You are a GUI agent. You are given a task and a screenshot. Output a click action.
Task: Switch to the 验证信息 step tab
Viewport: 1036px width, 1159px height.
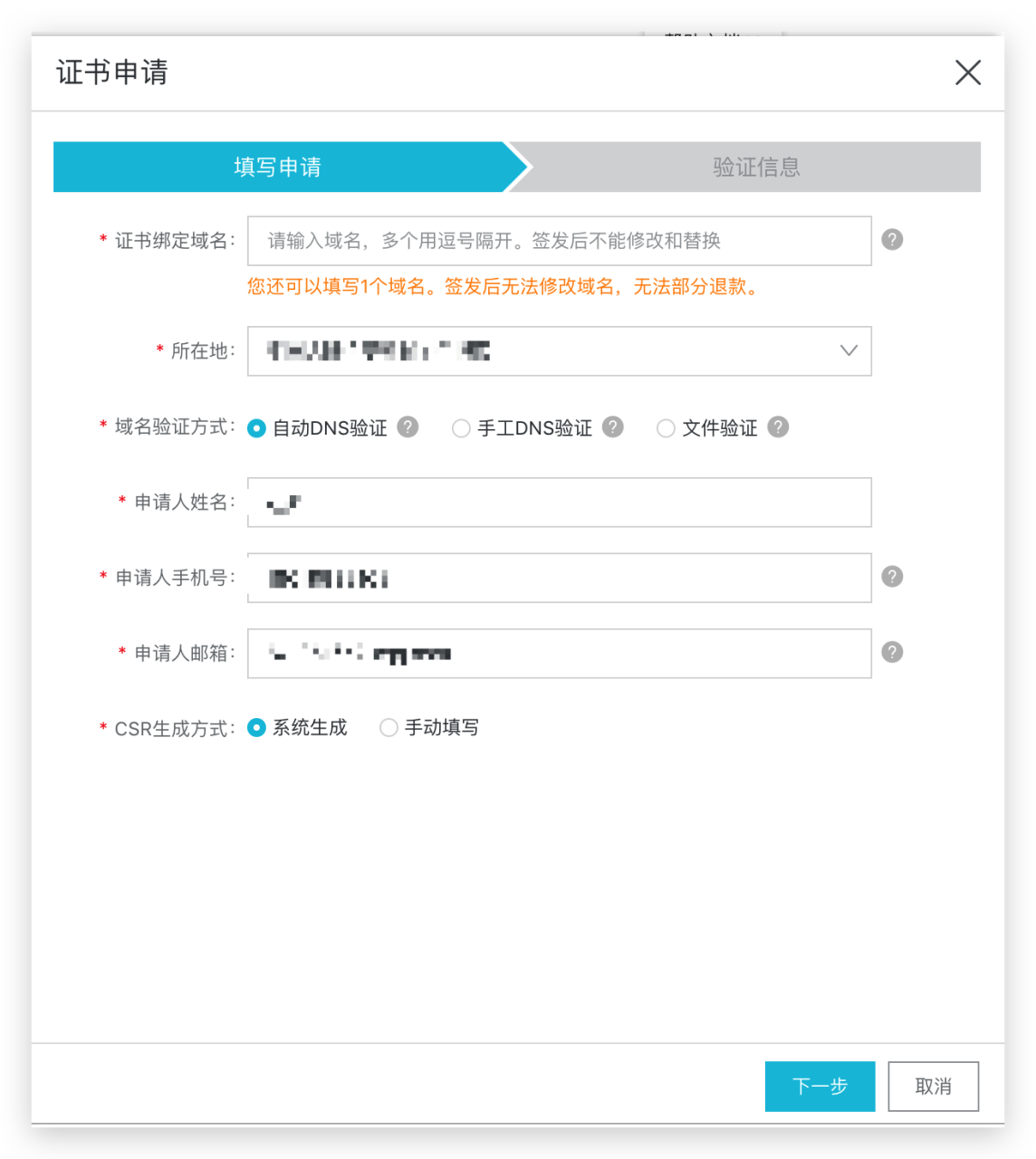754,167
